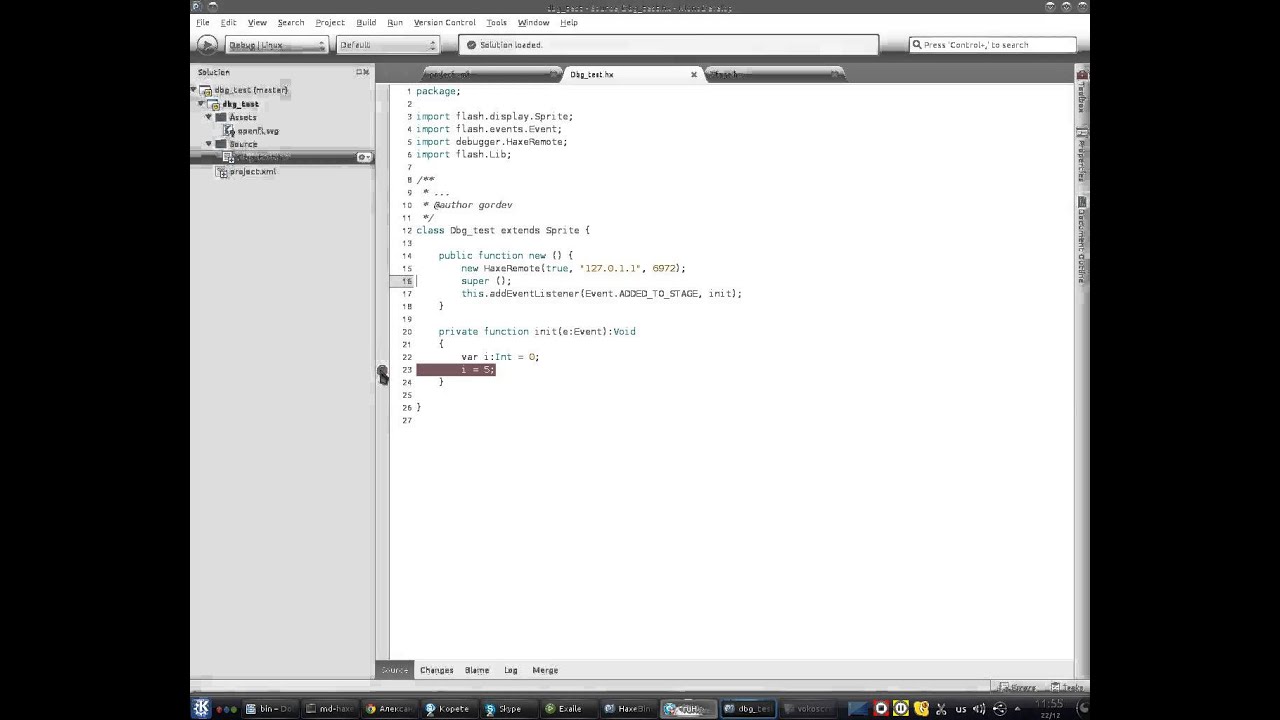Switch to the Log view tab
Image resolution: width=1280 pixels, height=720 pixels.
pos(511,670)
